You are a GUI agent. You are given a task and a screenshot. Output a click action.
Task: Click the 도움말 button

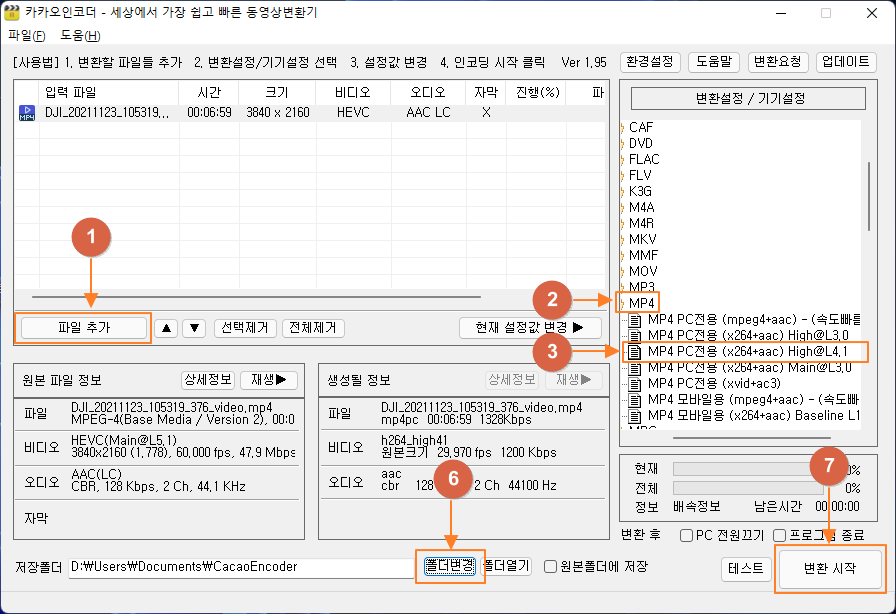click(714, 62)
